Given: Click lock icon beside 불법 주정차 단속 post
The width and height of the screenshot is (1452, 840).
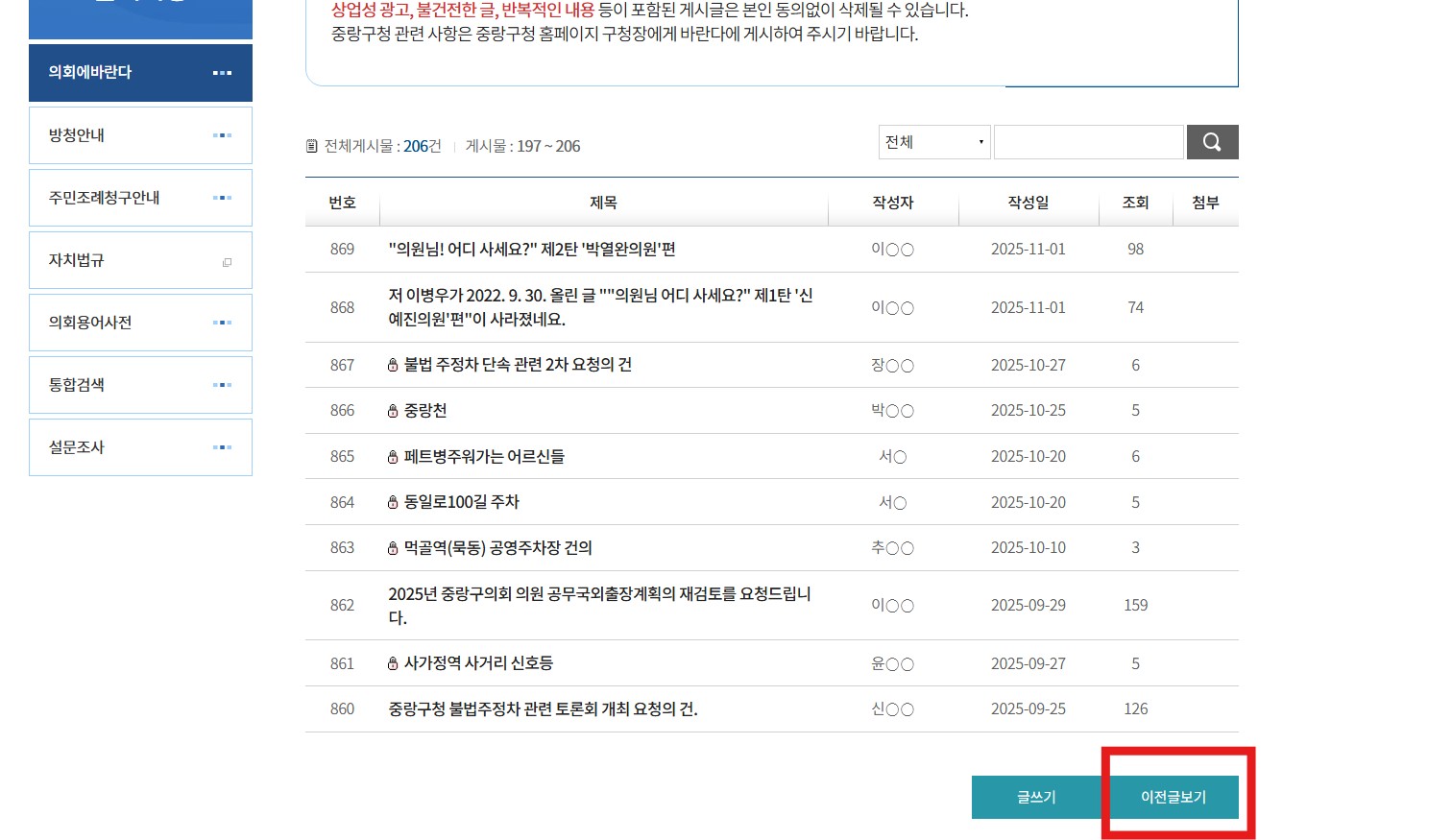Looking at the screenshot, I should (393, 366).
